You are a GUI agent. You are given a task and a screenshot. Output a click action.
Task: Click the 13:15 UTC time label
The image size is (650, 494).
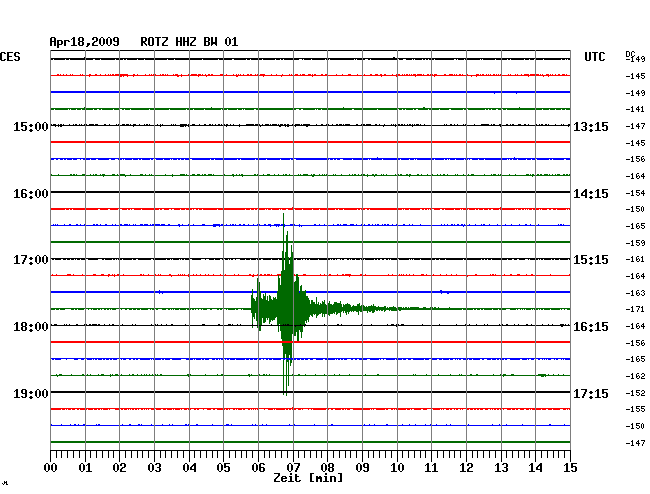[591, 126]
